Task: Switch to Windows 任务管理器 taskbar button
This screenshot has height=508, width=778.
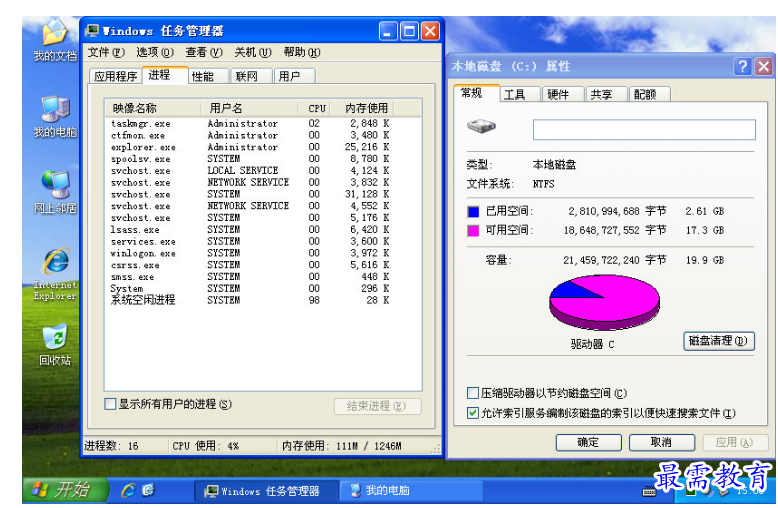Action: pos(265,491)
